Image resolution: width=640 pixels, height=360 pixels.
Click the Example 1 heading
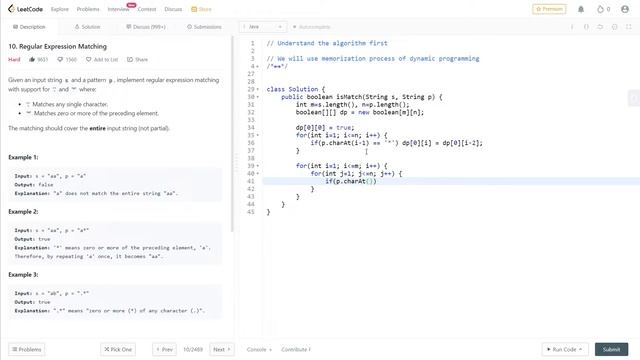[23, 157]
